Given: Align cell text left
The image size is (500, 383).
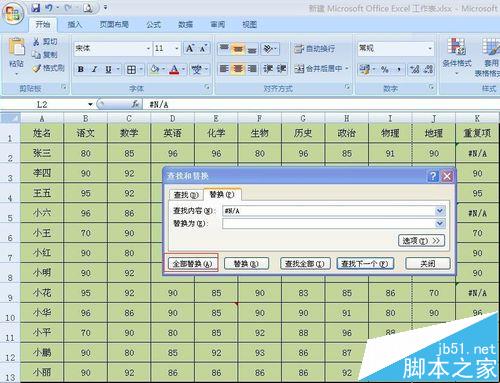Looking at the screenshot, I should (x=224, y=69).
